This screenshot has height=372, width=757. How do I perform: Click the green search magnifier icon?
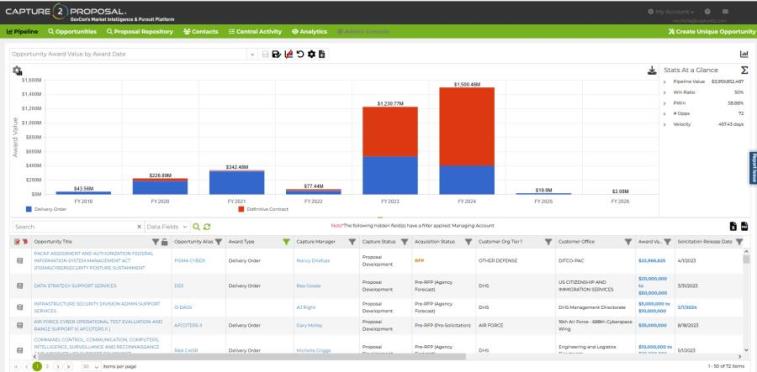196,227
